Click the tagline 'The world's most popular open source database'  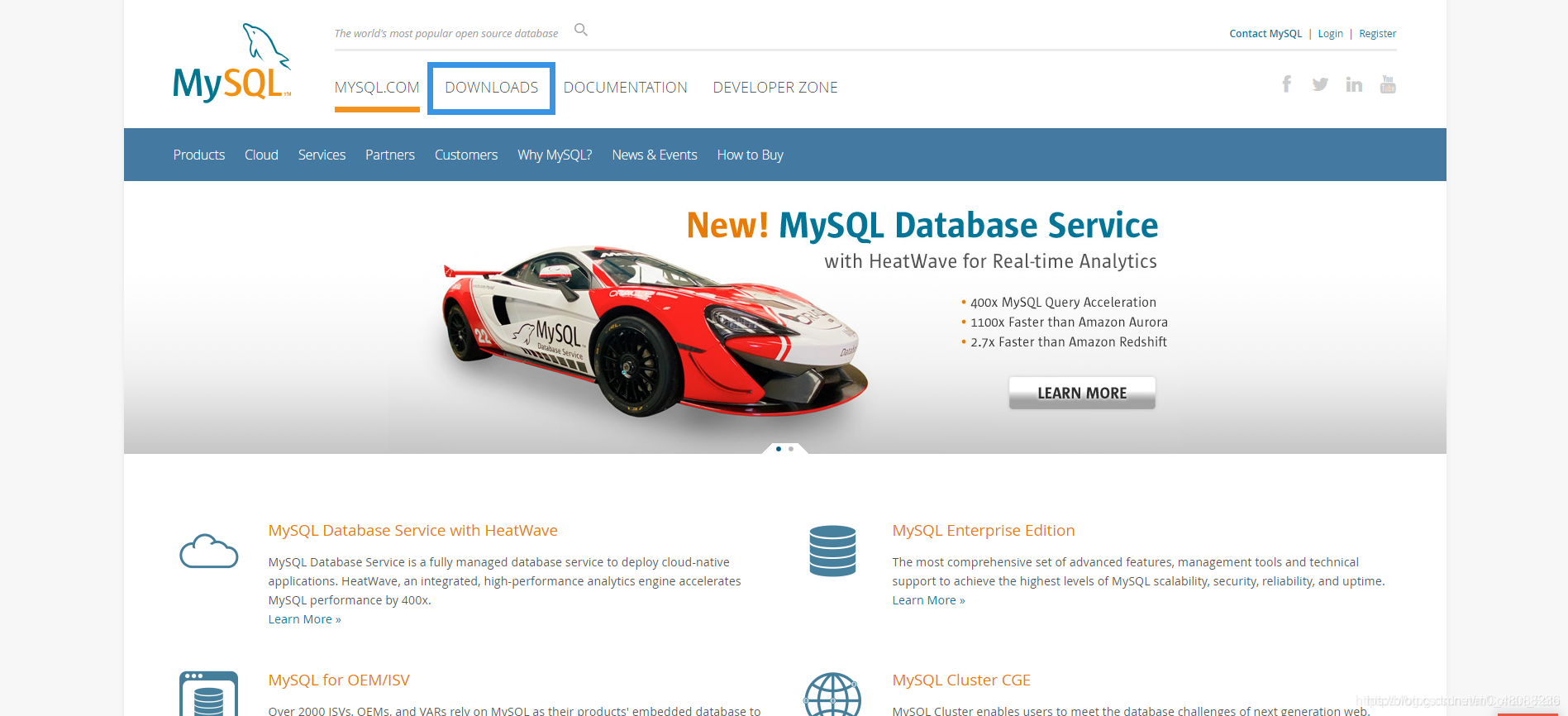click(446, 34)
